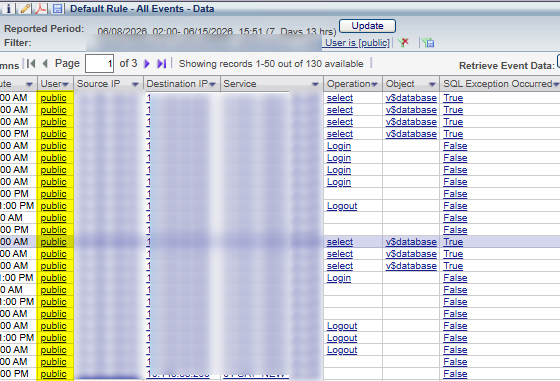The height and width of the screenshot is (381, 560).
Task: Click the Service column header text
Action: [x=240, y=84]
